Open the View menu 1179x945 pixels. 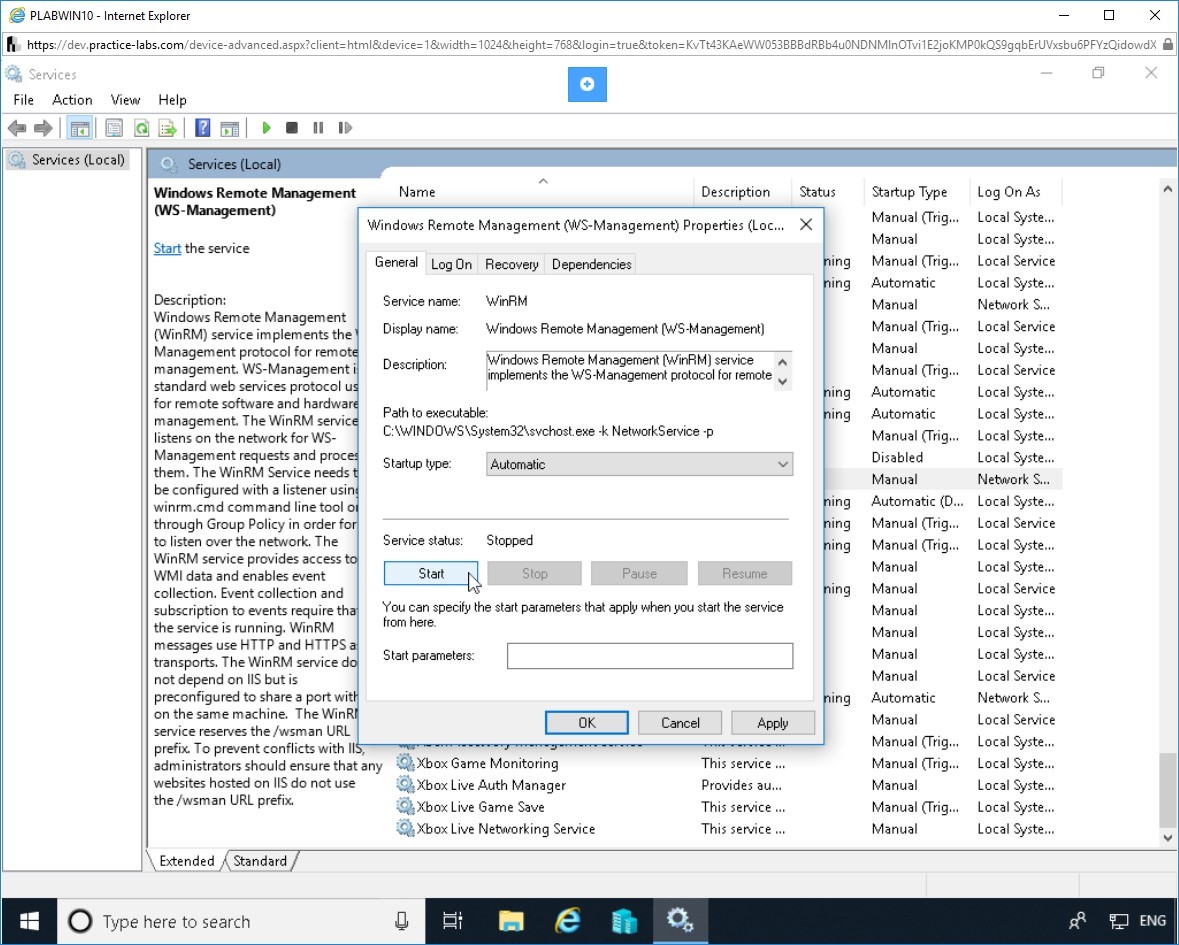[125, 100]
